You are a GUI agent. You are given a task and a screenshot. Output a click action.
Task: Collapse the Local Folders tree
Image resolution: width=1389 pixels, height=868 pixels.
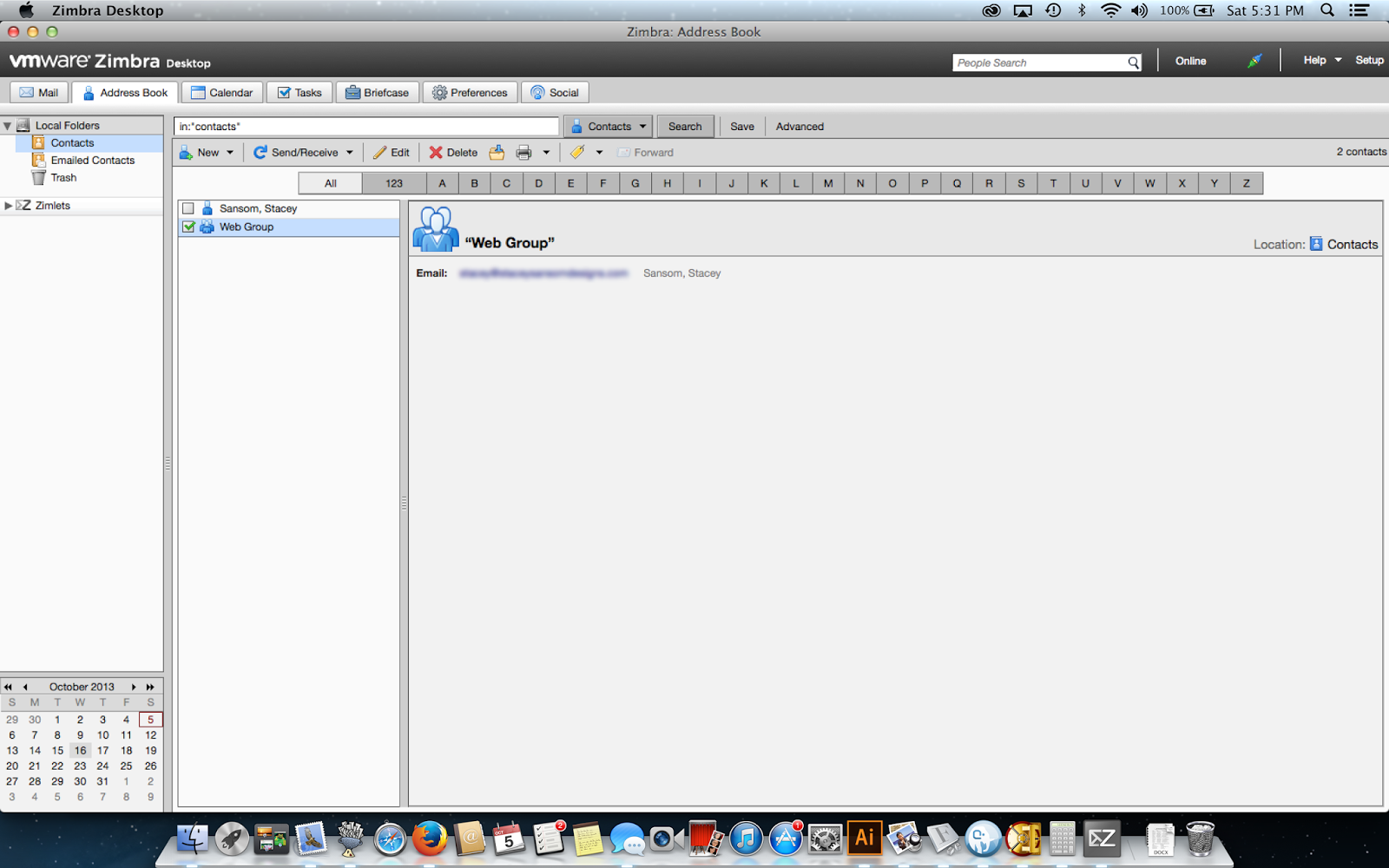click(x=7, y=126)
